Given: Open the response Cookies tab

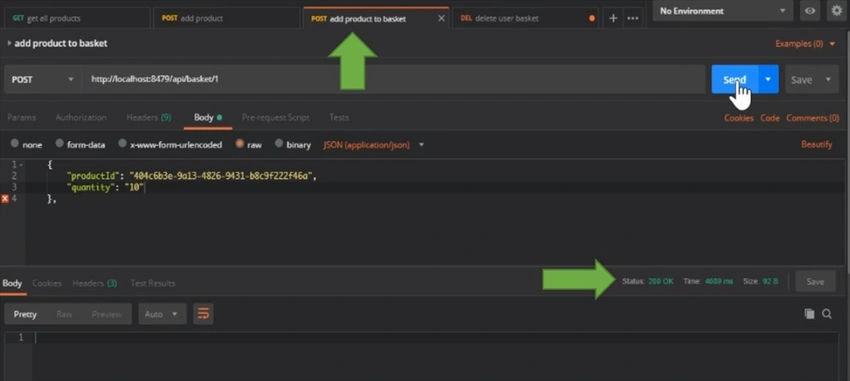Looking at the screenshot, I should (x=47, y=283).
